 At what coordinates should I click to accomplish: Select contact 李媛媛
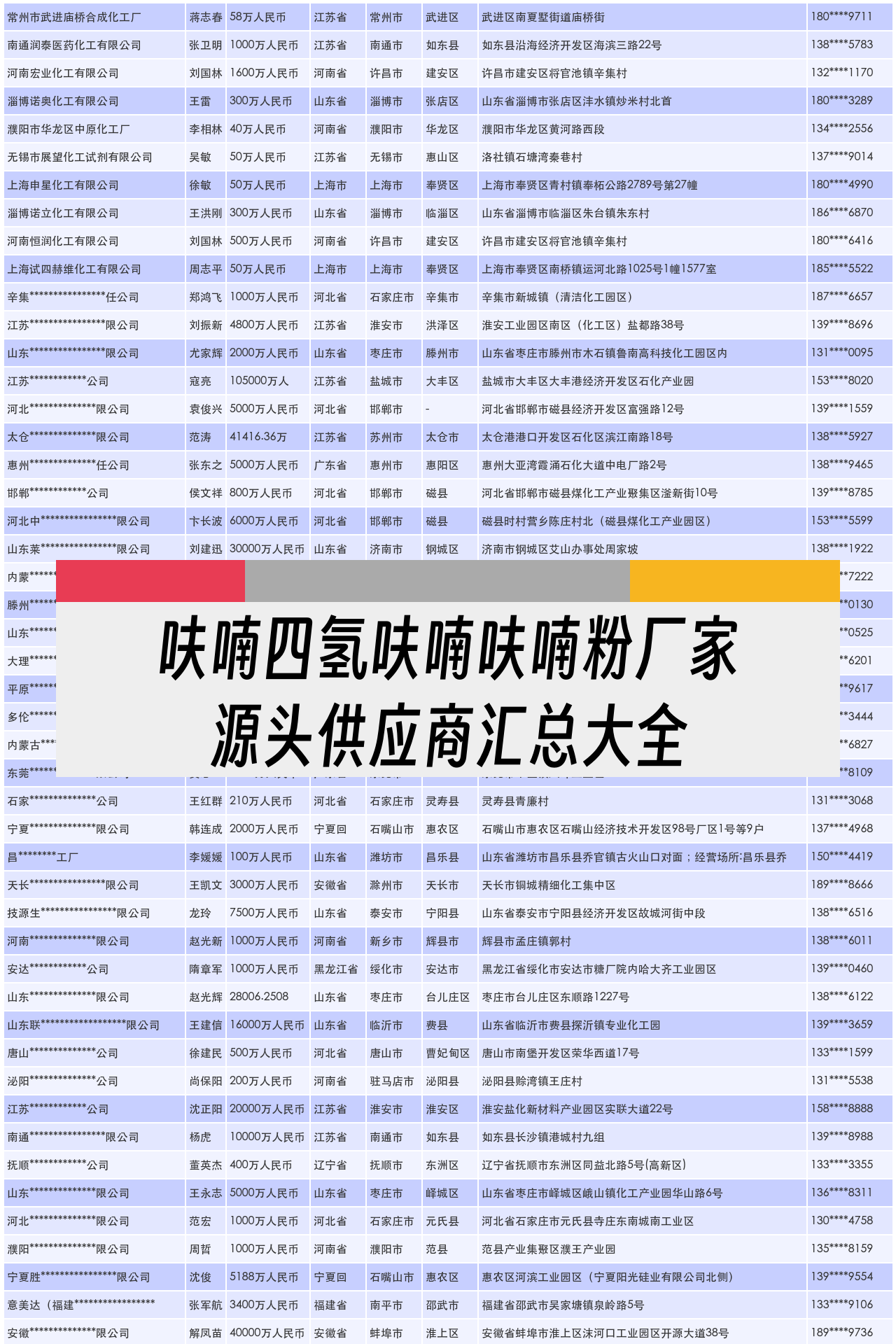(x=206, y=857)
